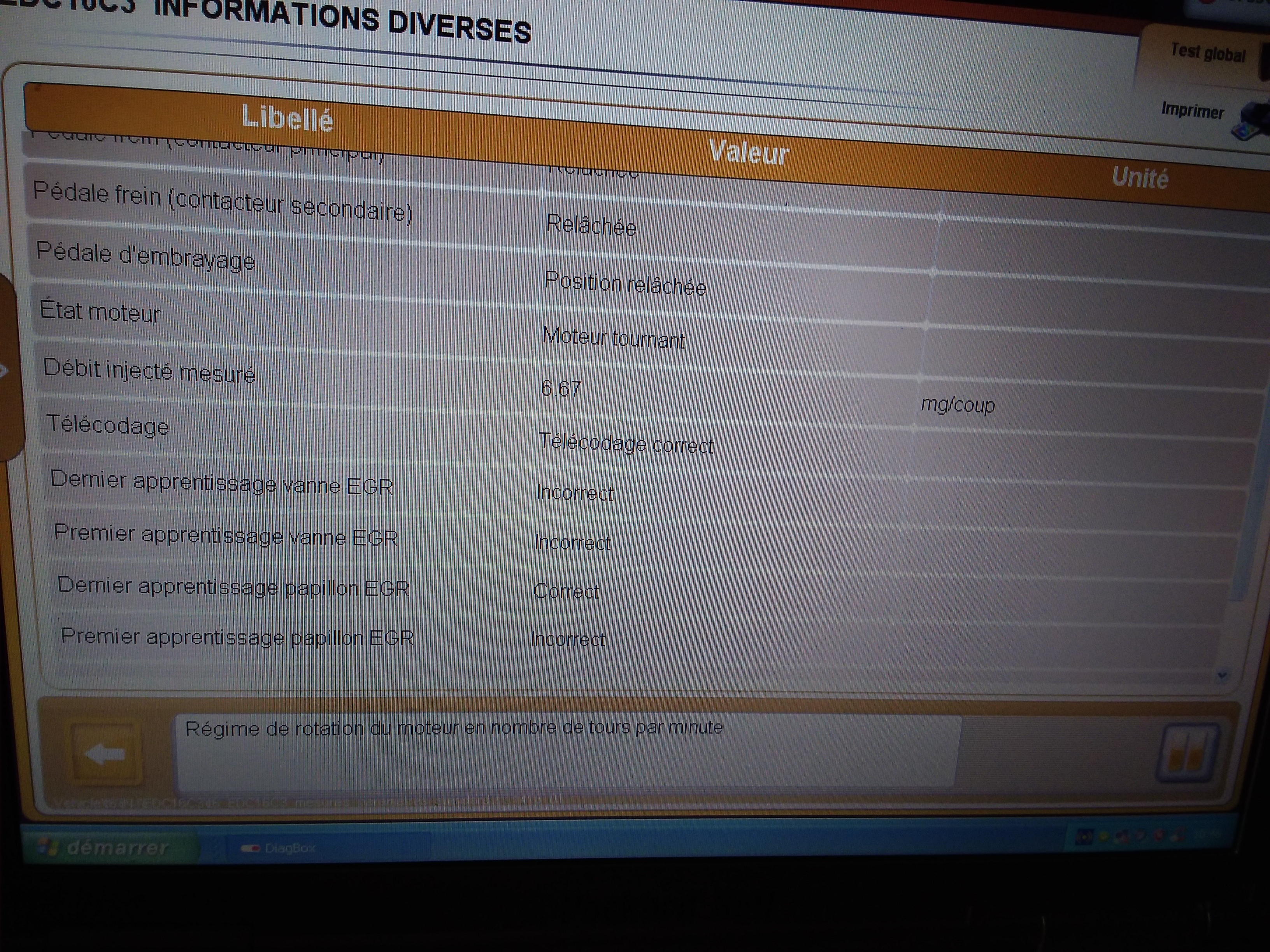Click the Libellé column header
This screenshot has width=1270, height=952.
pyautogui.click(x=287, y=117)
